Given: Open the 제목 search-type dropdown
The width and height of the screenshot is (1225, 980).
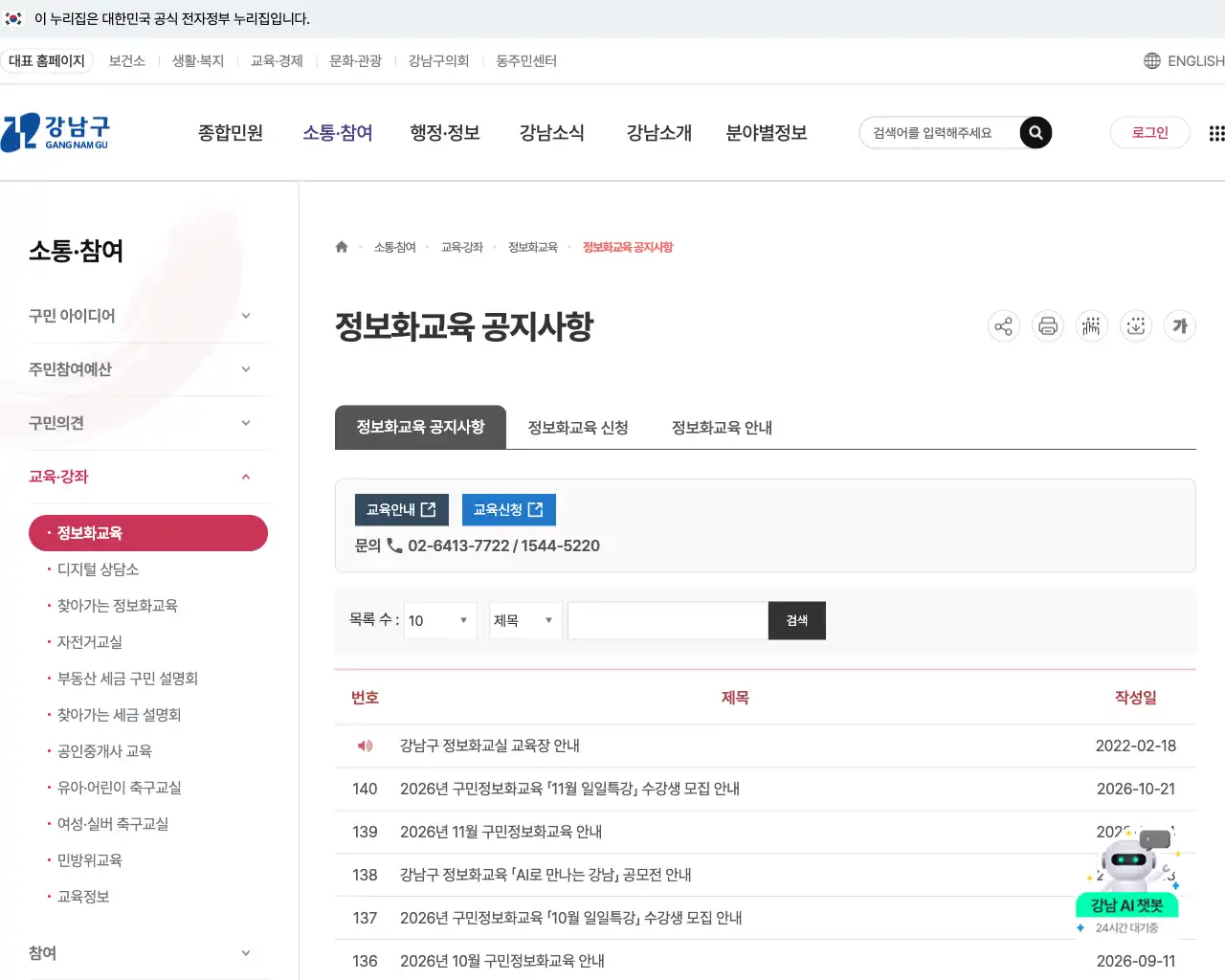Looking at the screenshot, I should pos(525,620).
